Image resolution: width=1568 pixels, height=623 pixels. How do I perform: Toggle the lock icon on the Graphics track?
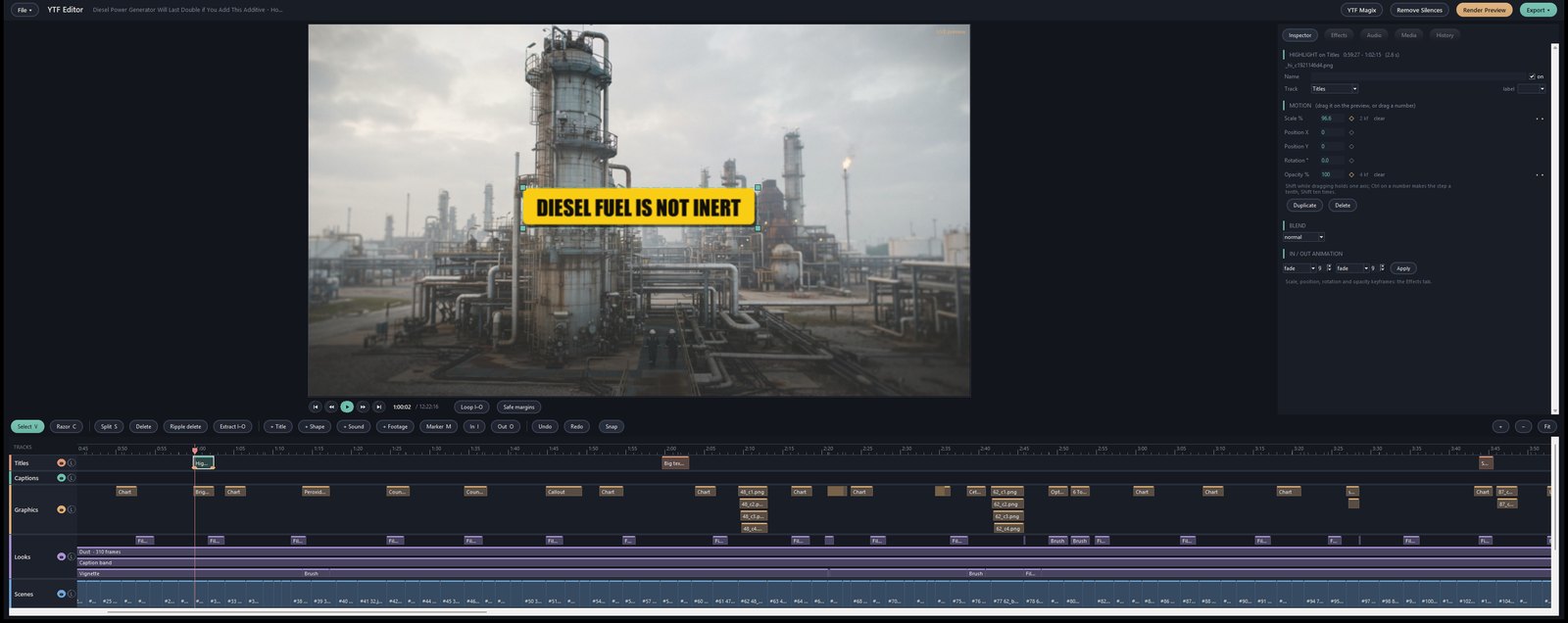point(72,509)
